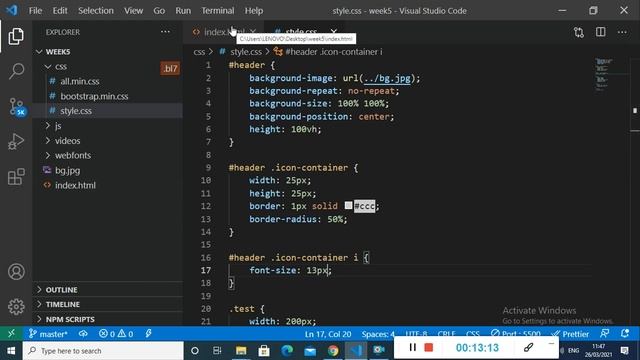Viewport: 640px width, 360px height.
Task: Open the Go menu
Action: pyautogui.click(x=159, y=11)
